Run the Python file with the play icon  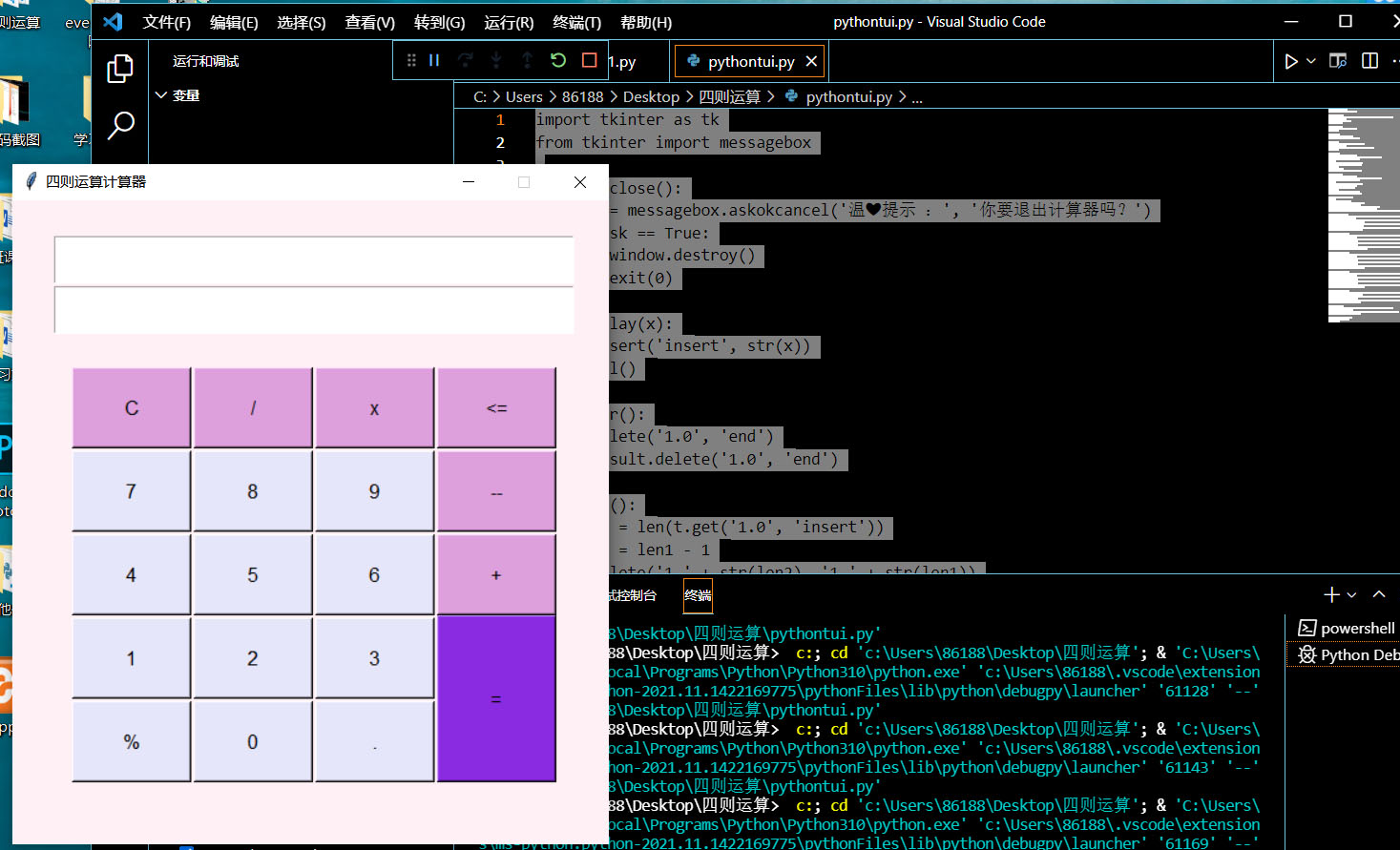tap(1291, 61)
